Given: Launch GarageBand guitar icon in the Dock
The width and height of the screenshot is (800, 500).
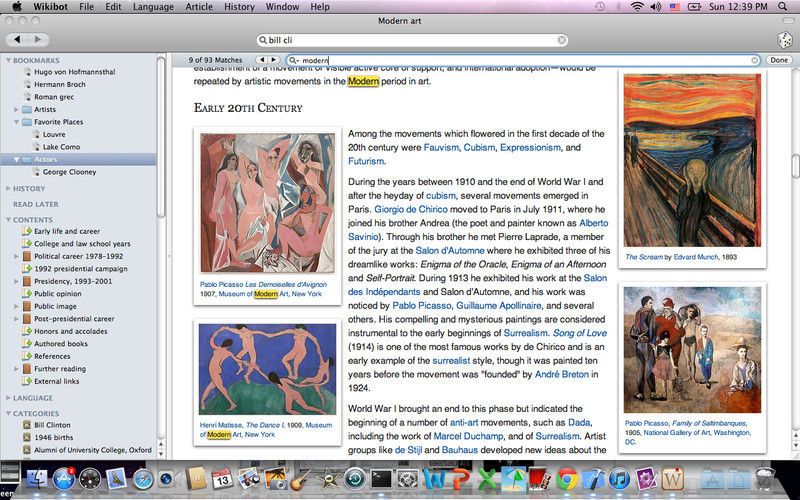Looking at the screenshot, I should click(302, 480).
